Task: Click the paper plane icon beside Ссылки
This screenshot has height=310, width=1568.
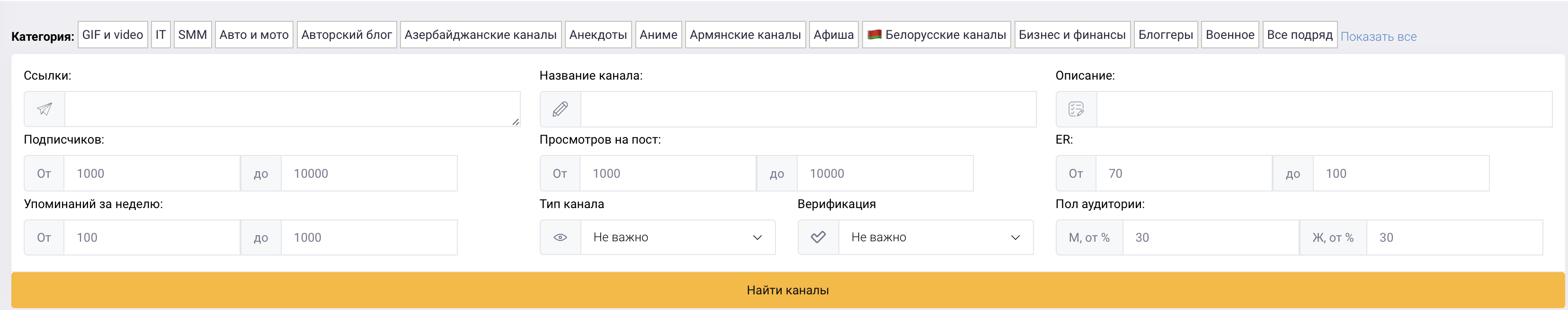Action: coord(45,109)
